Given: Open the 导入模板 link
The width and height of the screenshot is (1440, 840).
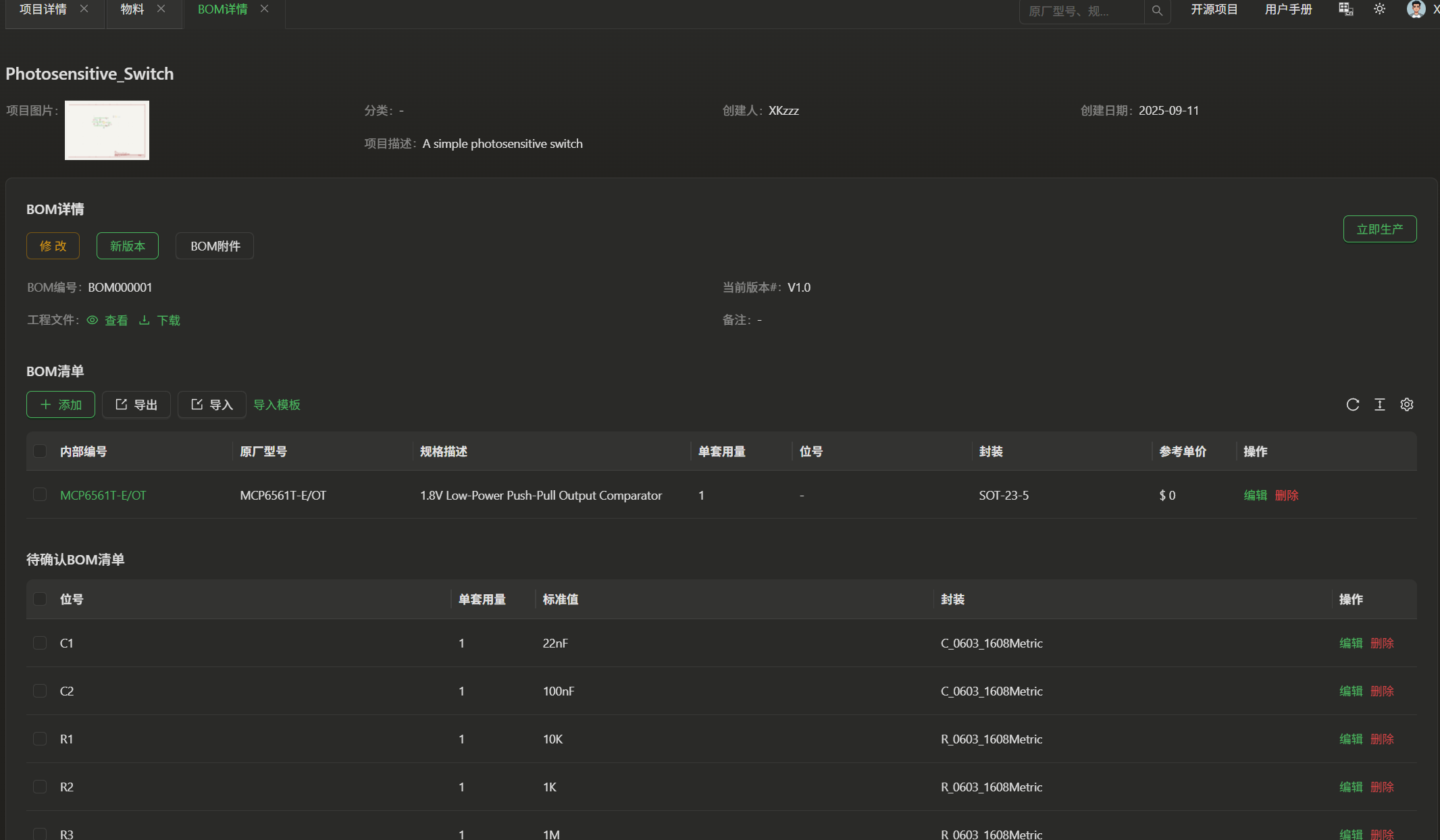Looking at the screenshot, I should (276, 404).
